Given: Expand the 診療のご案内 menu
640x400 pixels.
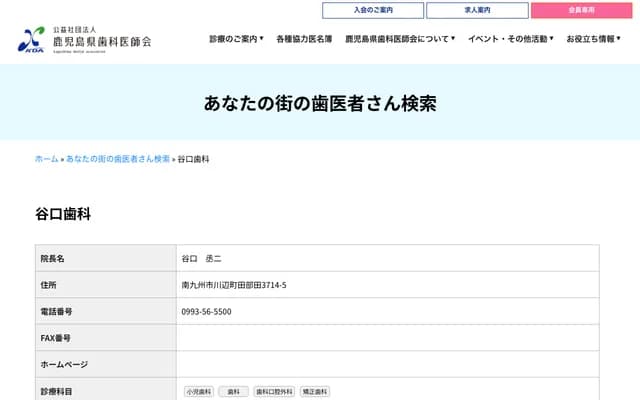Looking at the screenshot, I should [x=236, y=39].
